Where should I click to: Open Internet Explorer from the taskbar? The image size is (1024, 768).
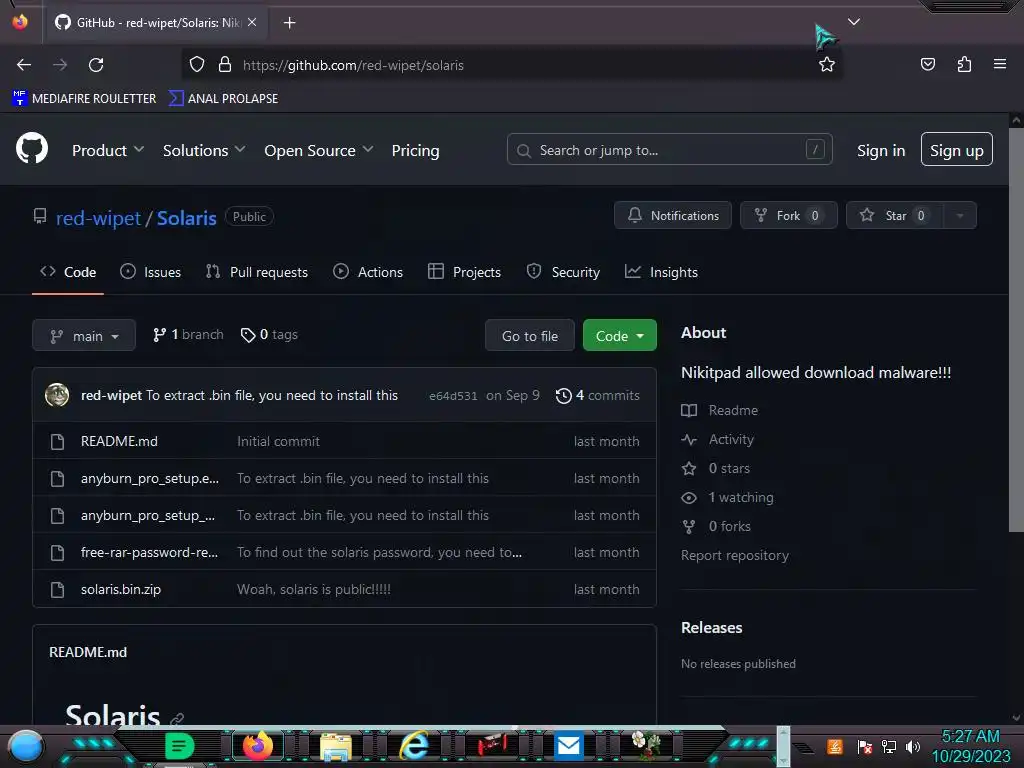(414, 744)
